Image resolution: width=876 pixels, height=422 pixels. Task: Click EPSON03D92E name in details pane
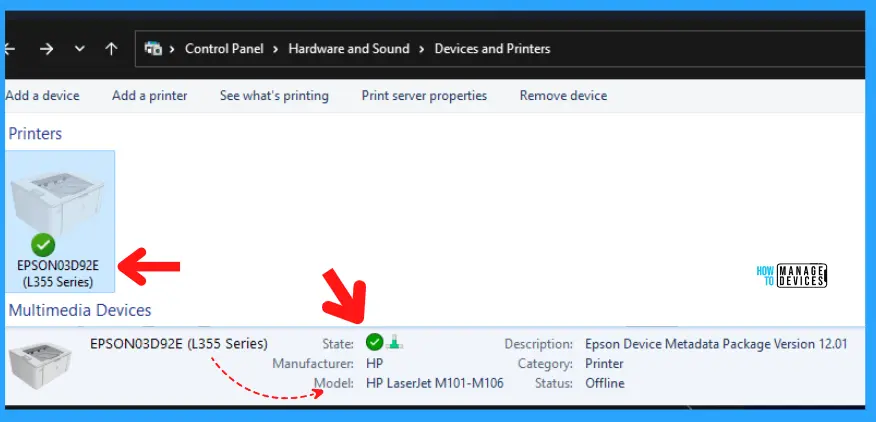[179, 343]
